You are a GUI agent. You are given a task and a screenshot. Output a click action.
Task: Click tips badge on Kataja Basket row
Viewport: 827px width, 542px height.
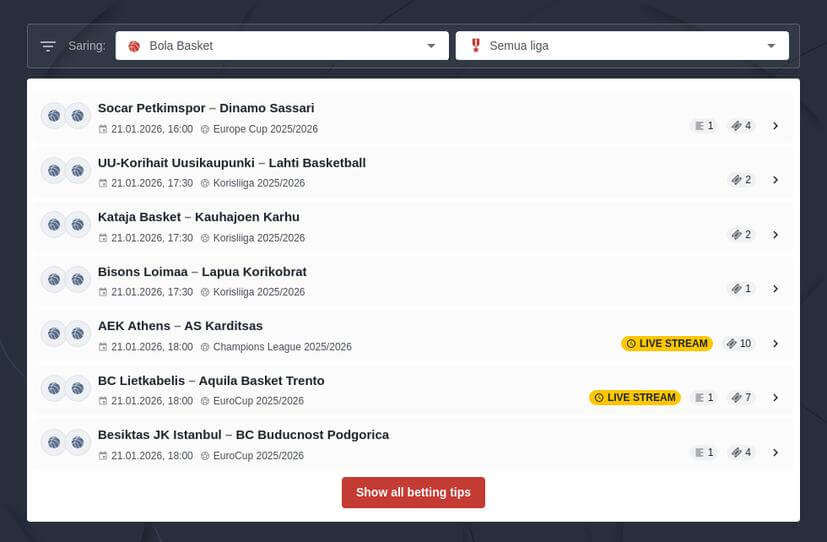[x=741, y=235]
